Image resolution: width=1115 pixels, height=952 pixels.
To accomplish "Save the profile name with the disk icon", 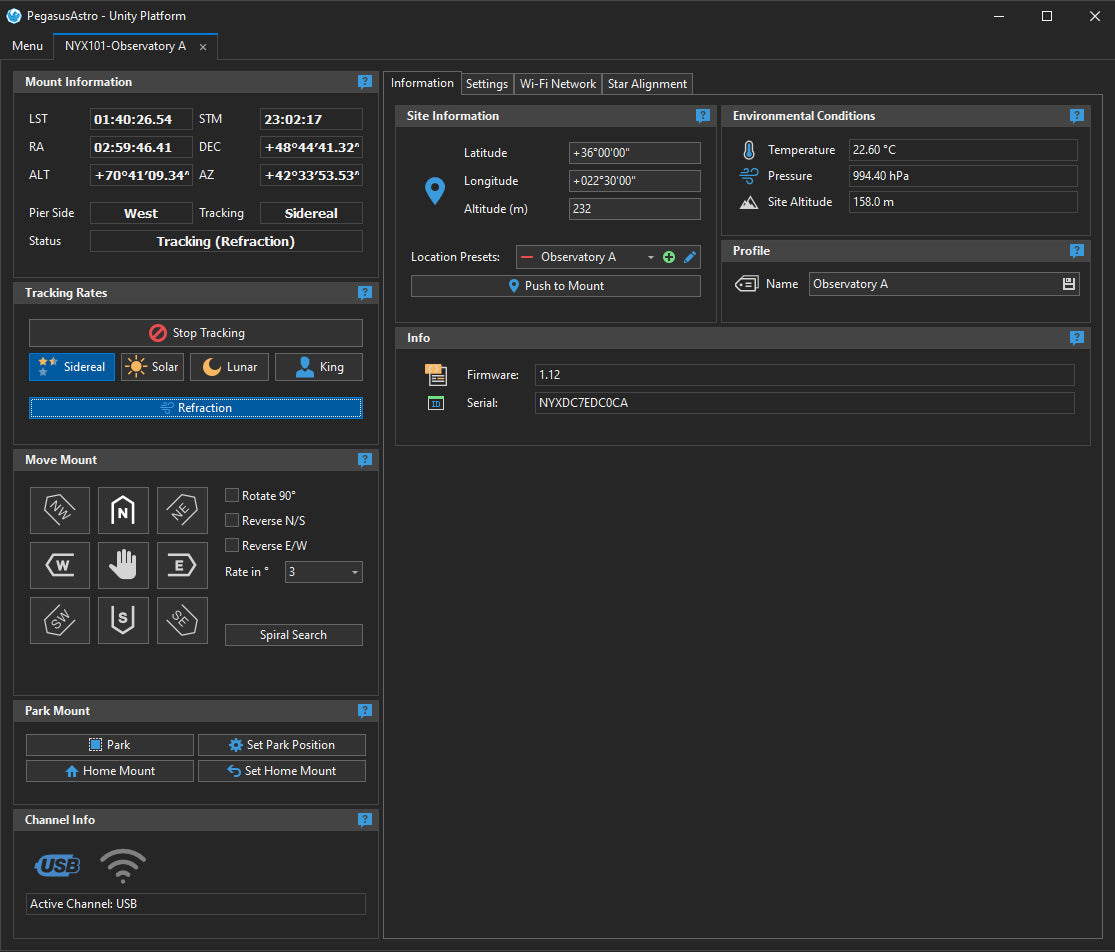I will pos(1071,284).
